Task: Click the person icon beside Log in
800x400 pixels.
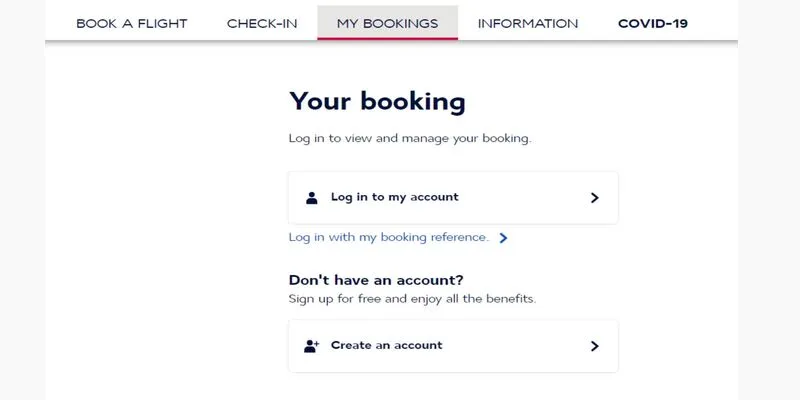Action: point(312,198)
